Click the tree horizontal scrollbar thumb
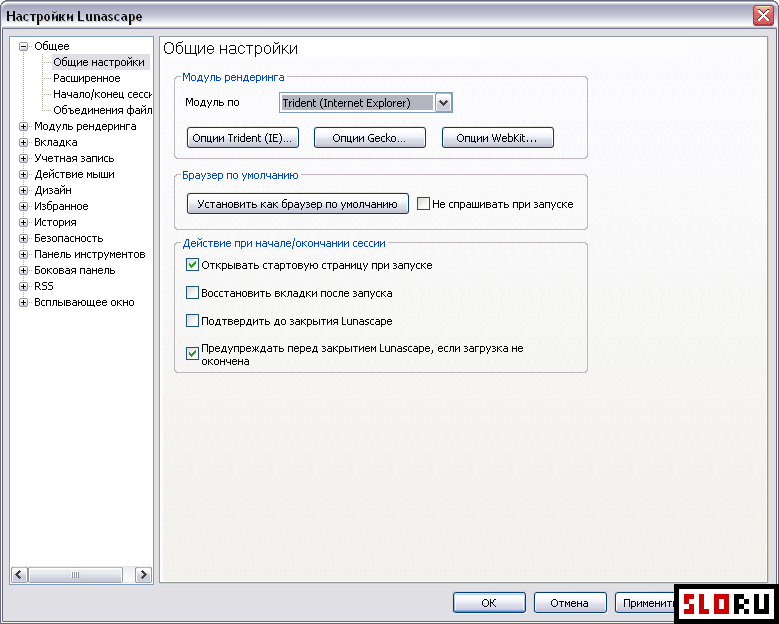 [76, 575]
